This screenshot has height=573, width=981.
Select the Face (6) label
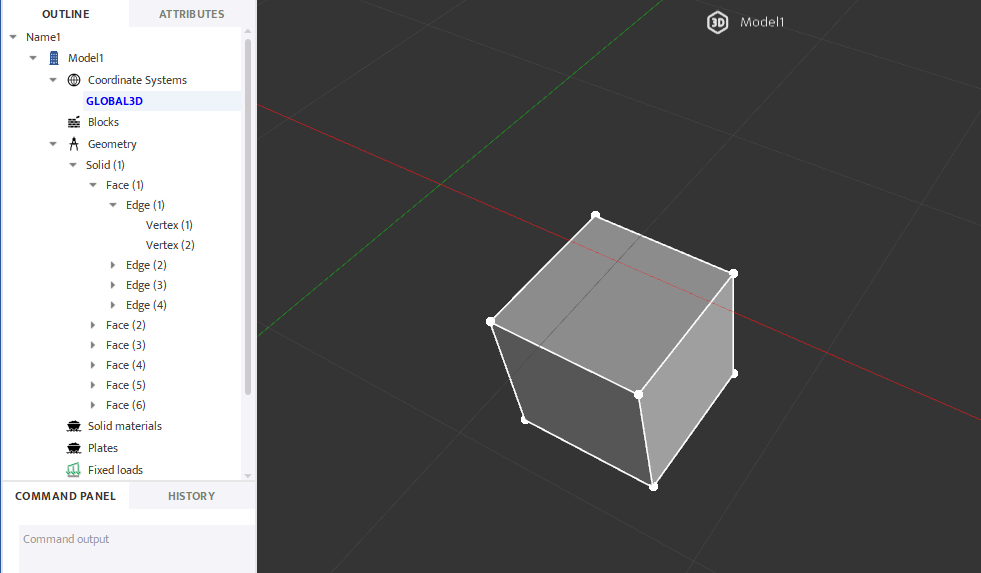coord(126,405)
